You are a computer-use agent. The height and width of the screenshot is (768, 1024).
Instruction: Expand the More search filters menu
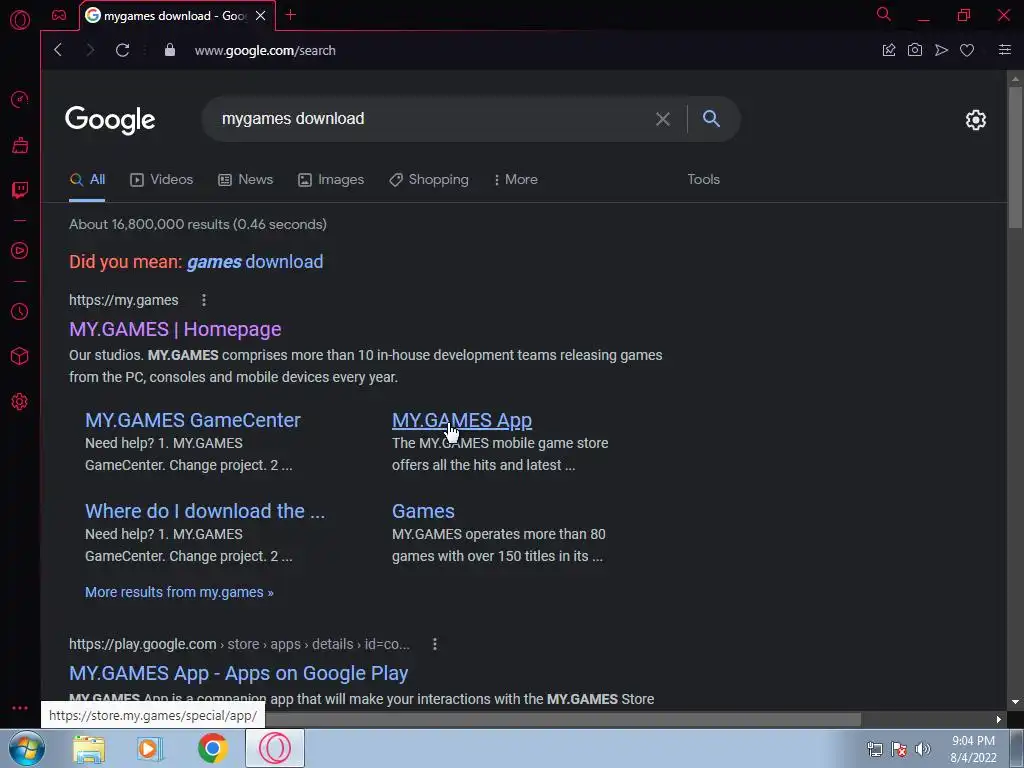click(516, 180)
